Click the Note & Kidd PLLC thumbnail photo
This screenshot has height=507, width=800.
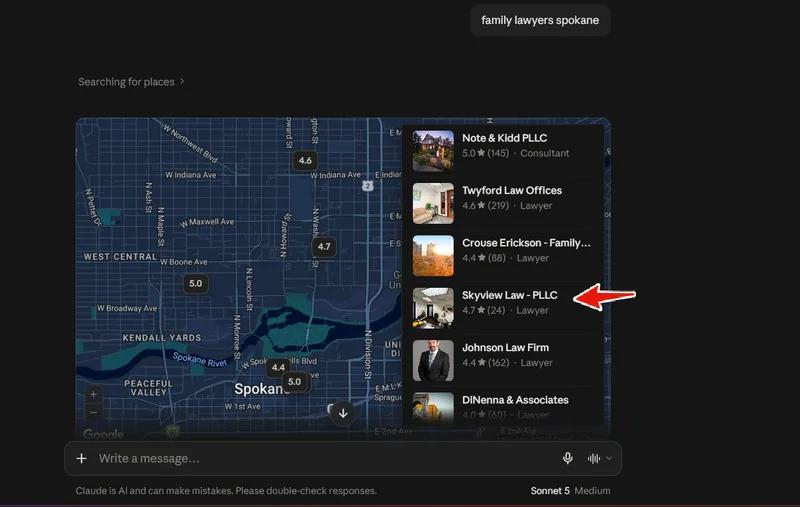point(433,151)
